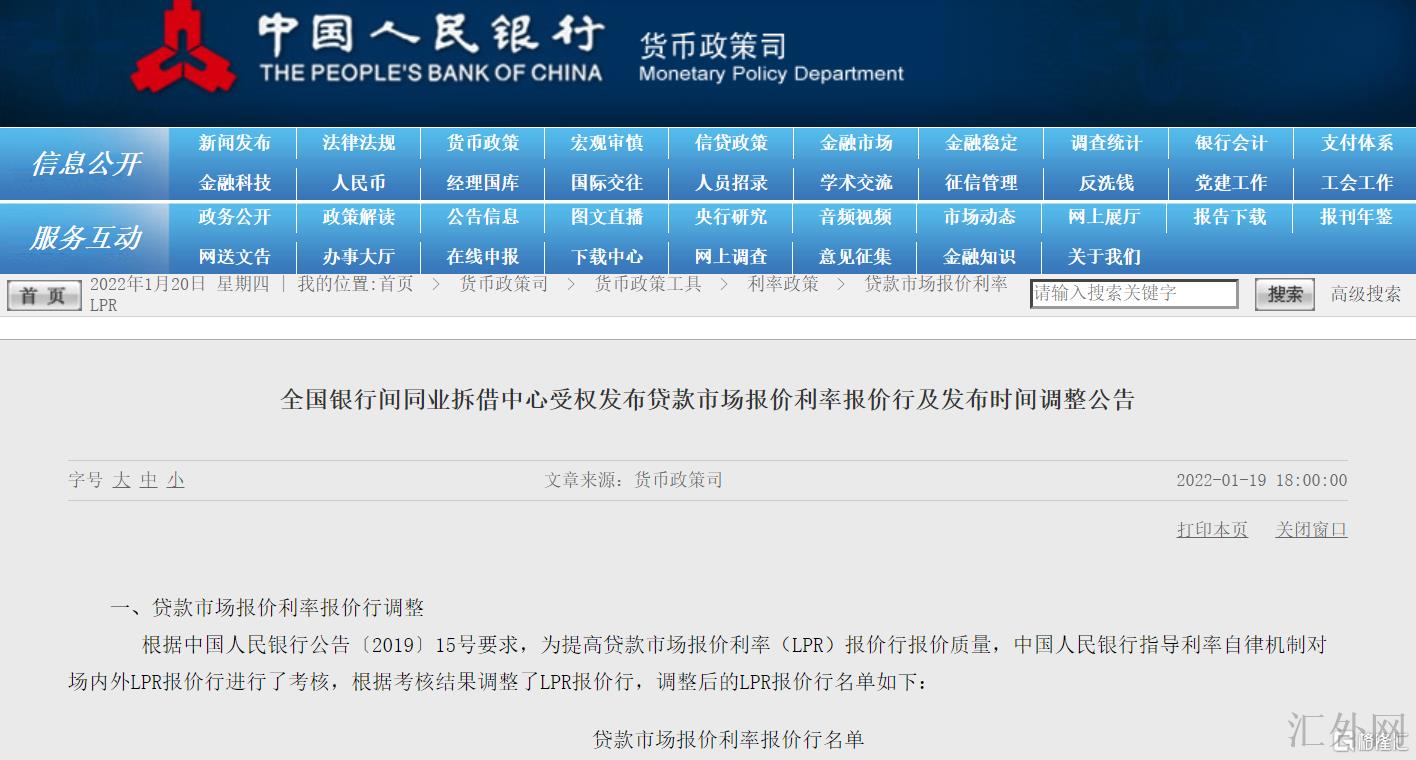Screen dimensions: 1416x760
Task: Open the 人民币 navigation item
Action: [x=359, y=183]
